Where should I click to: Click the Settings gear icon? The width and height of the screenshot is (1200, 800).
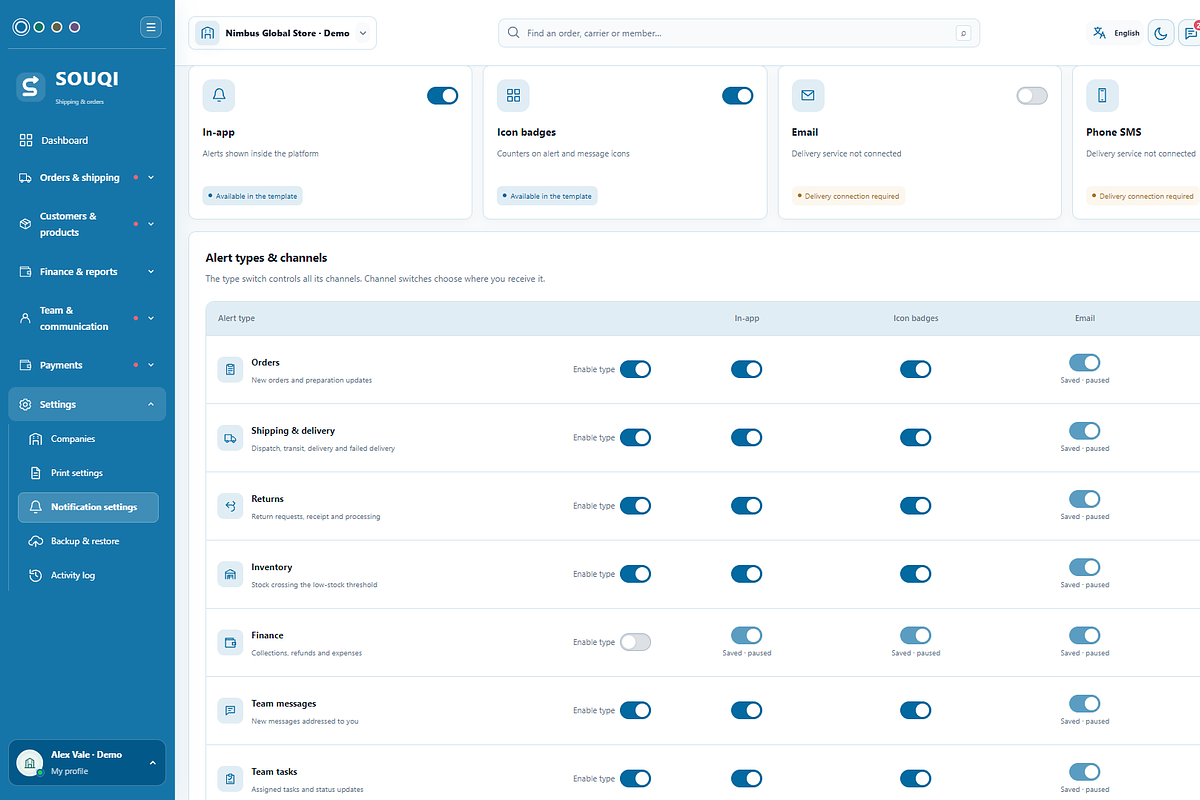[26, 404]
